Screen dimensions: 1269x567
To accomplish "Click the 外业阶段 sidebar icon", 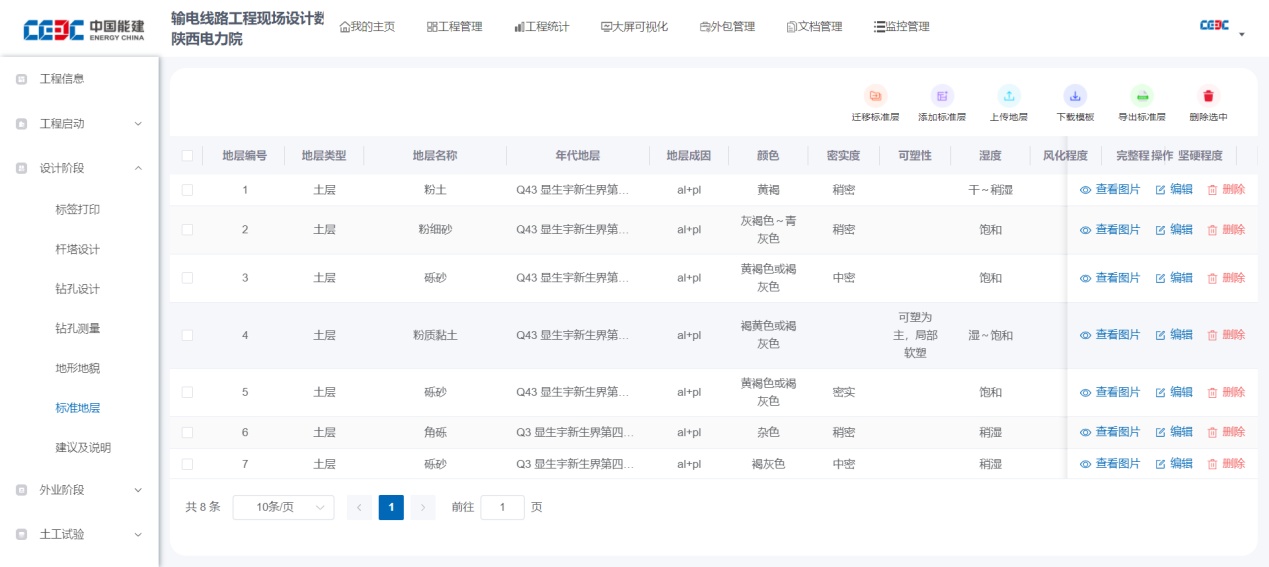I will pyautogui.click(x=21, y=490).
